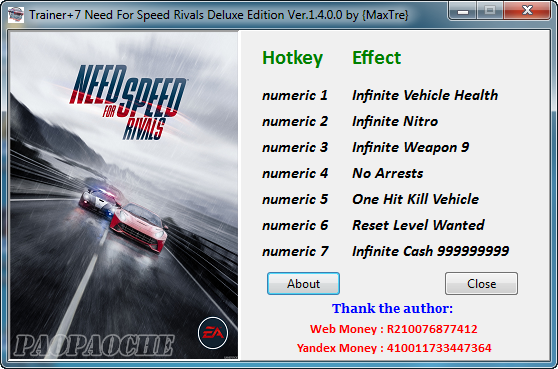558x369 pixels.
Task: Close the window with title bar X
Action: [527, 11]
